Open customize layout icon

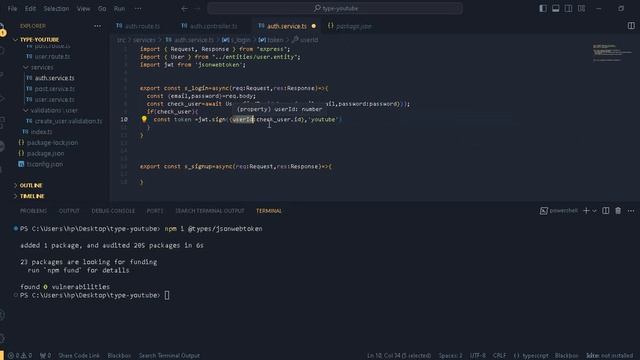tap(581, 8)
